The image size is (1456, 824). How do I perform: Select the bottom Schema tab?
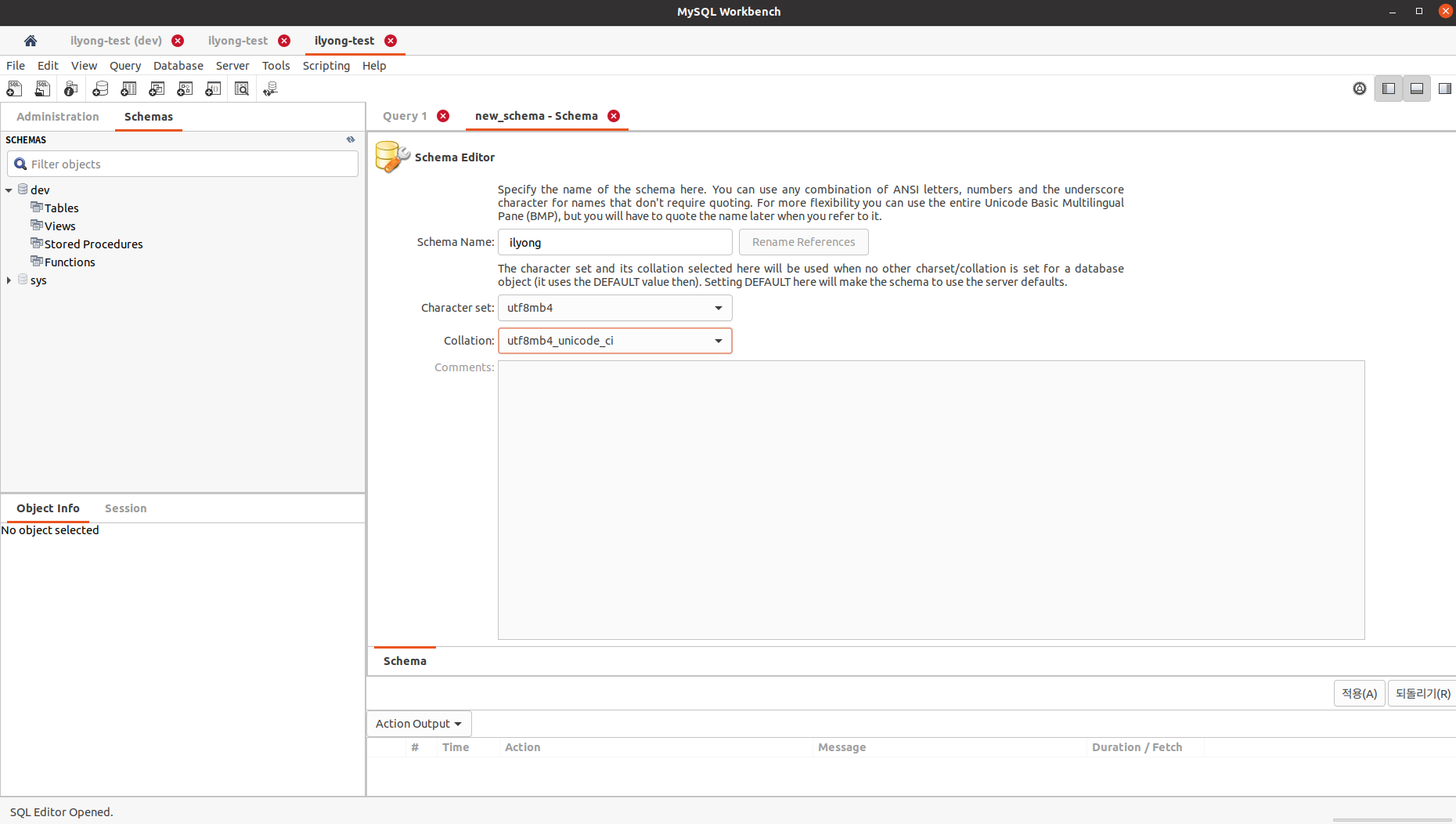click(x=405, y=661)
